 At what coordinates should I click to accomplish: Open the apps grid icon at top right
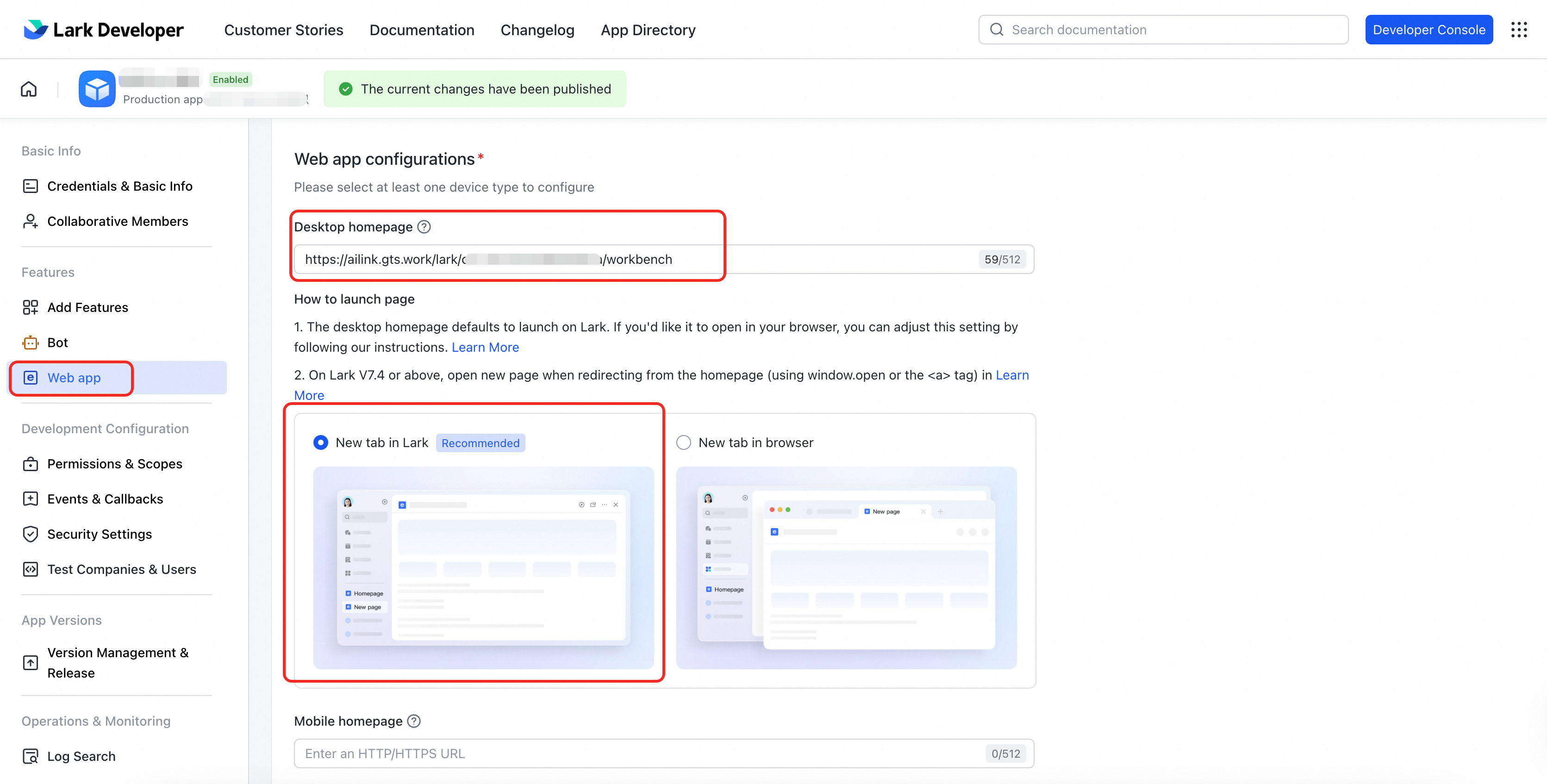(1519, 30)
